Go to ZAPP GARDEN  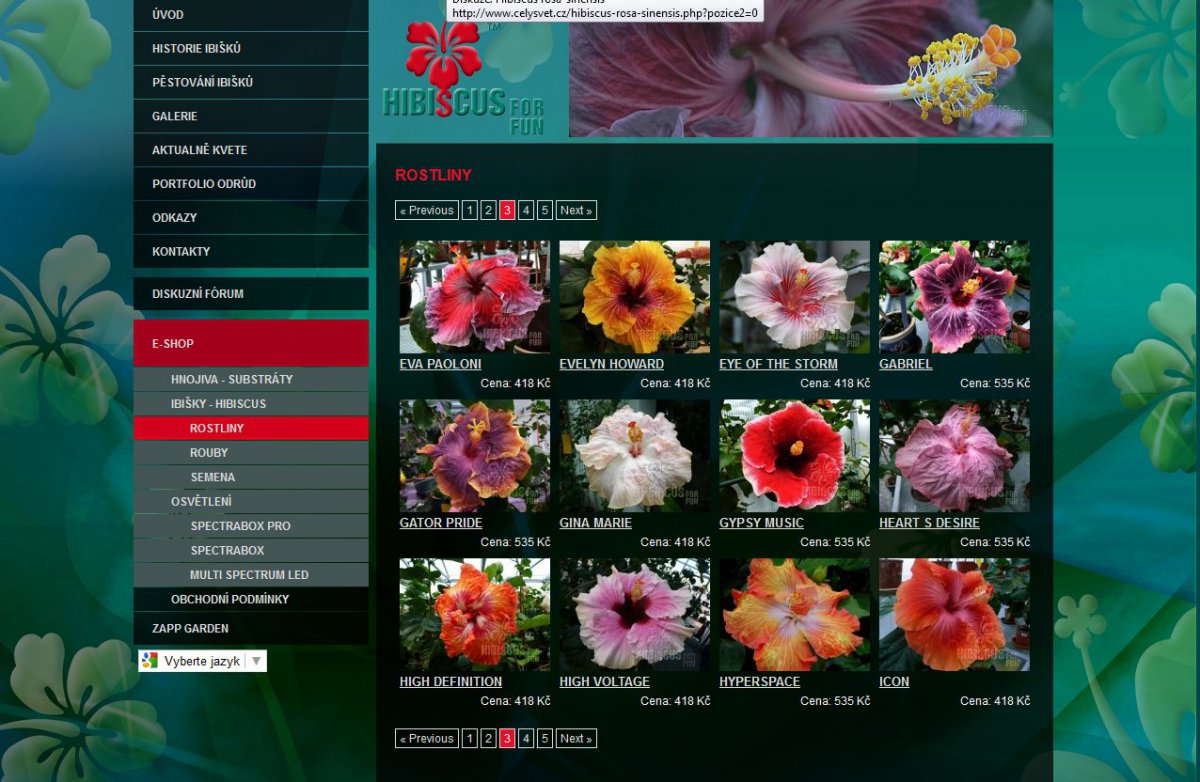point(251,628)
